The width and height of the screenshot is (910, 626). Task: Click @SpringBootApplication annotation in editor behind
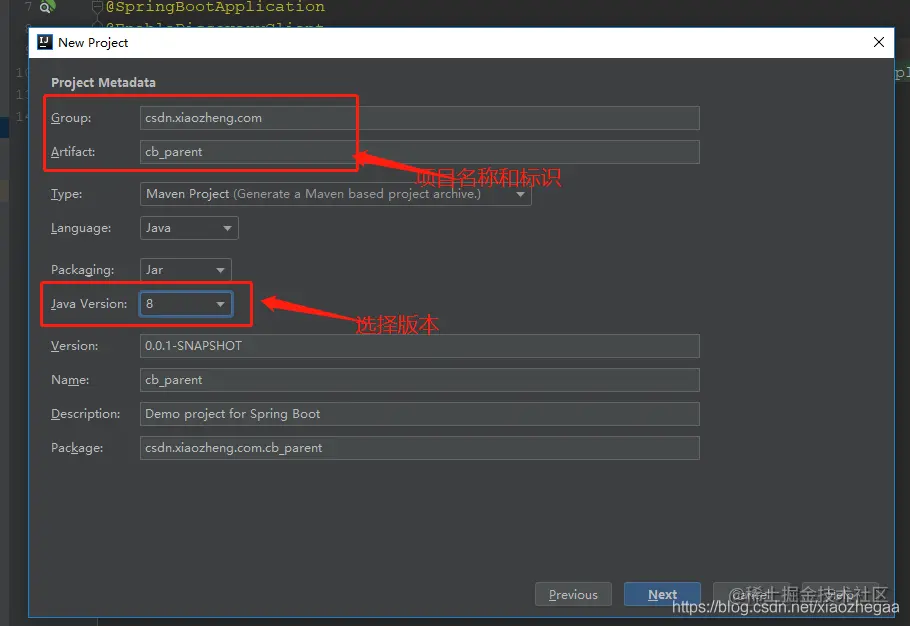tap(215, 7)
